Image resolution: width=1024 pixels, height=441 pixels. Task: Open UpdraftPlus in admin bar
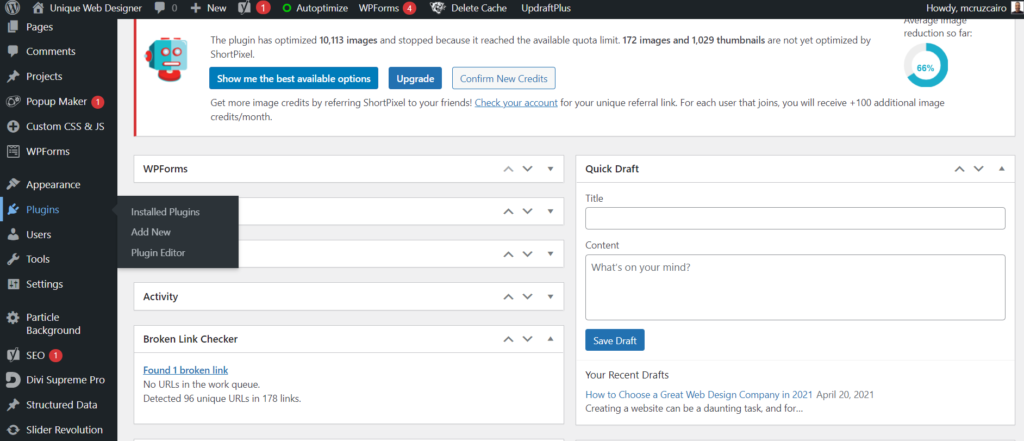pos(546,8)
